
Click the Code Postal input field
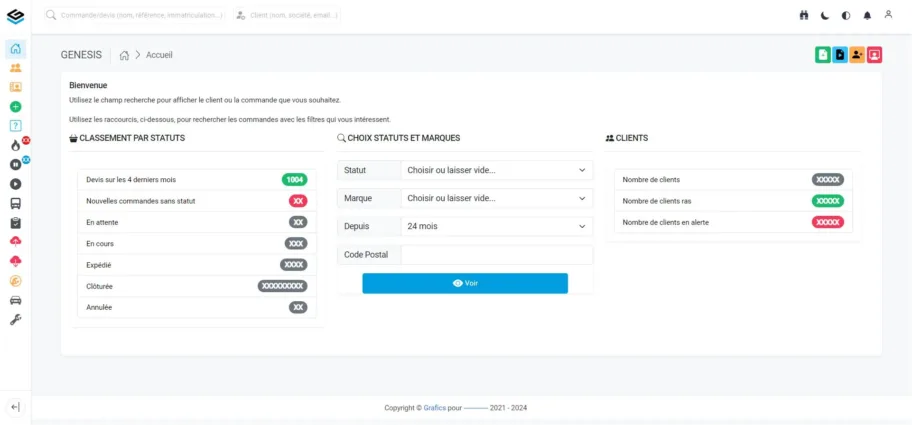tap(496, 255)
